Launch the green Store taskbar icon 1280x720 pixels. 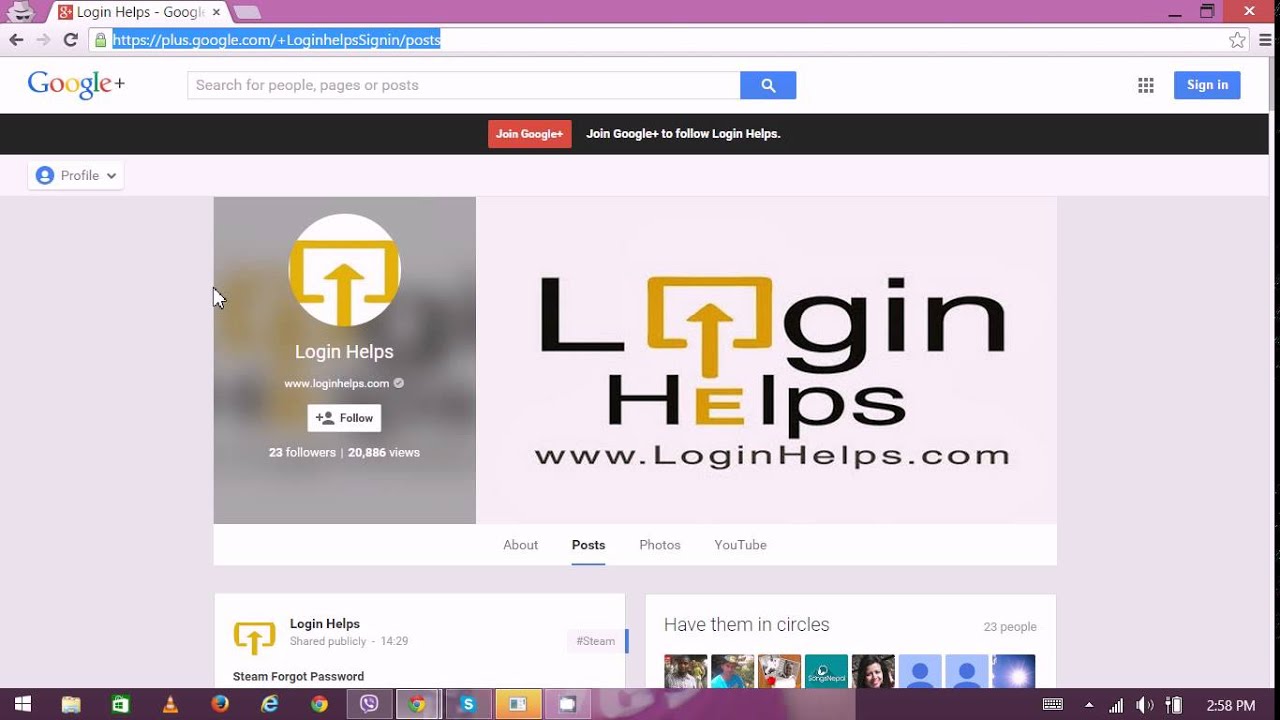coord(120,704)
